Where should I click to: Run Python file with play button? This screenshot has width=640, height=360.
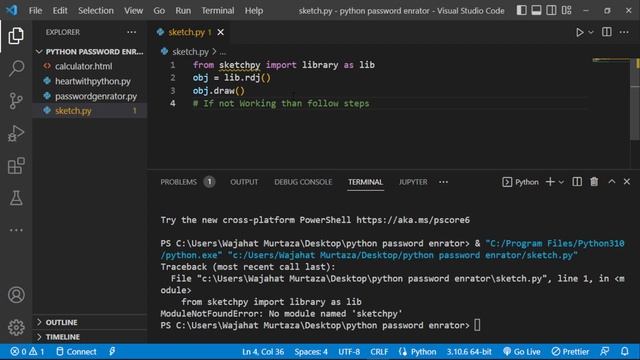pyautogui.click(x=579, y=32)
